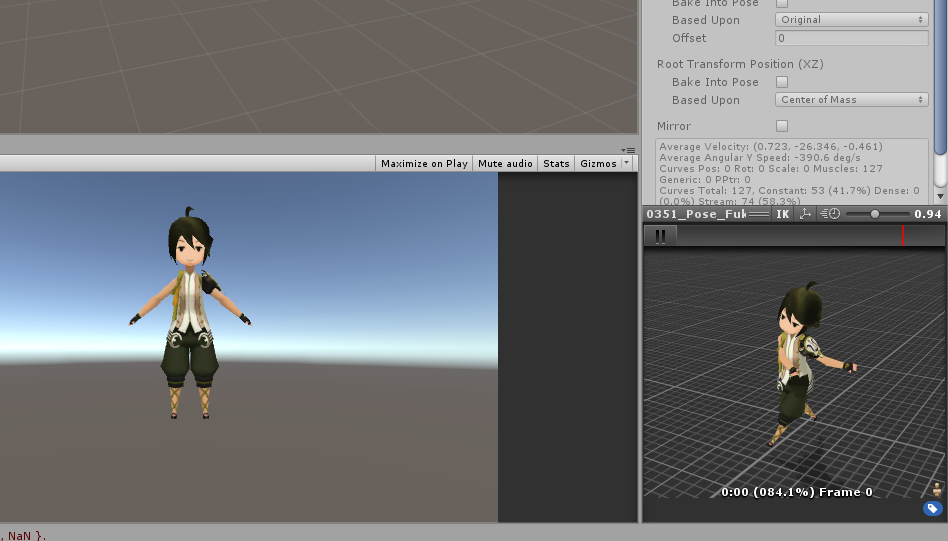Open the asset label tag icon

(932, 508)
